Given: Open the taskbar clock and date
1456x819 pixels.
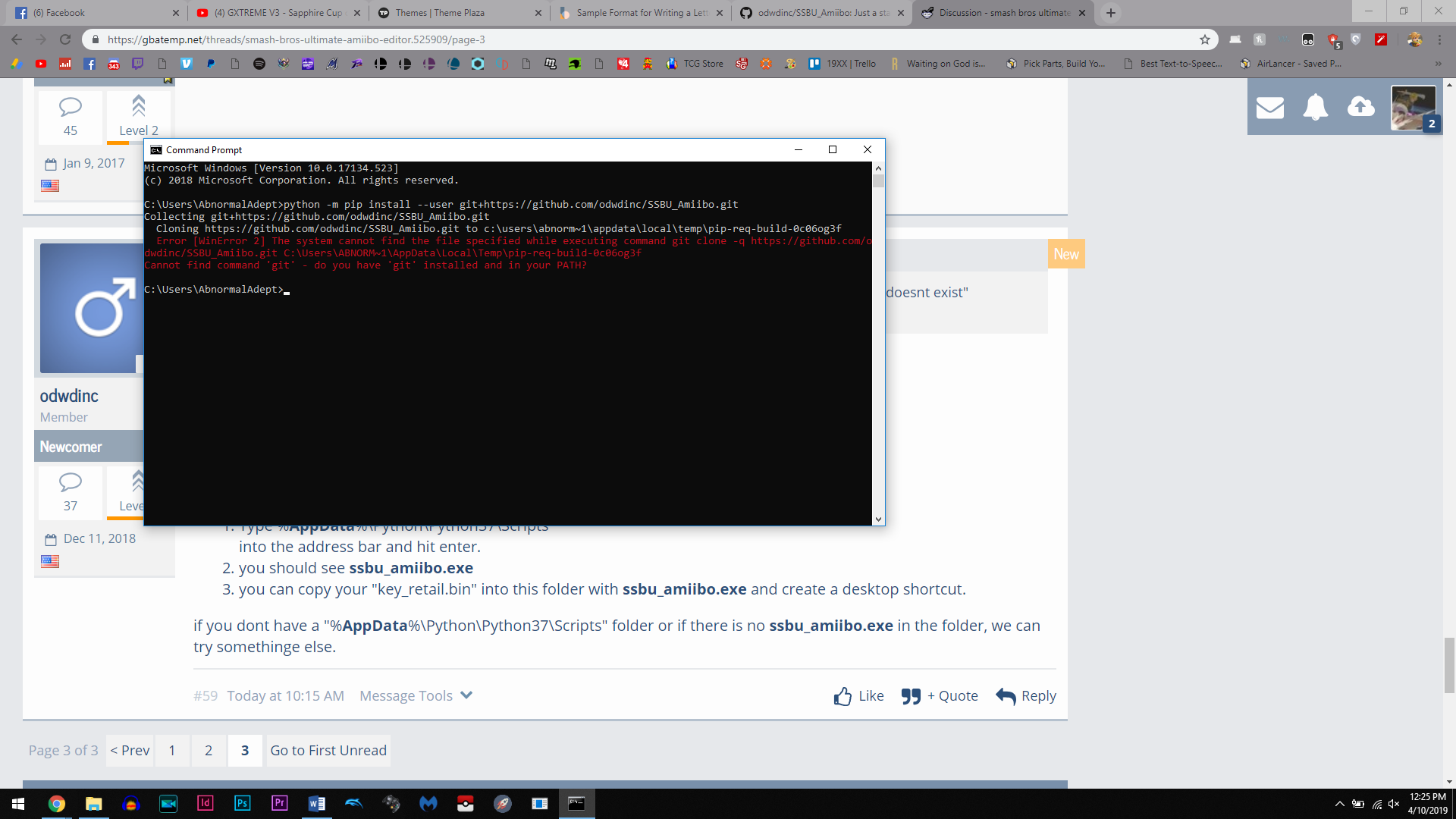Looking at the screenshot, I should point(1428,804).
